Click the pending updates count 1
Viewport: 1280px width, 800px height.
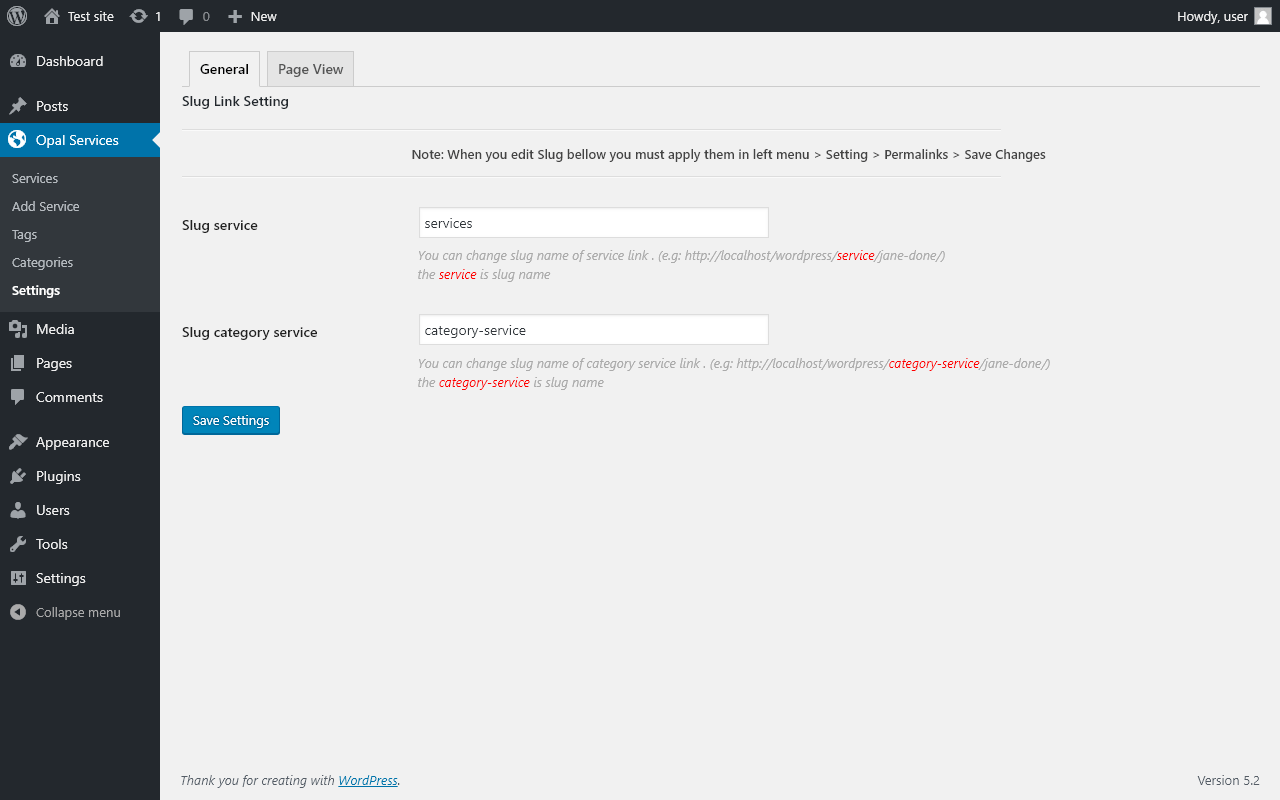[x=158, y=16]
